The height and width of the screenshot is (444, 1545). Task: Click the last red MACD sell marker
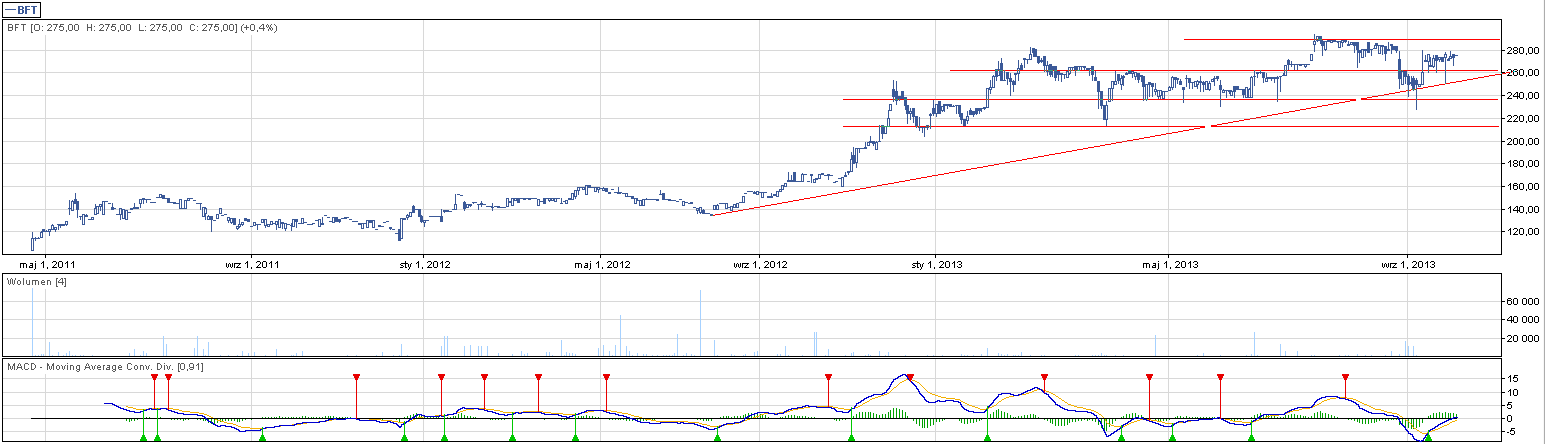1345,378
